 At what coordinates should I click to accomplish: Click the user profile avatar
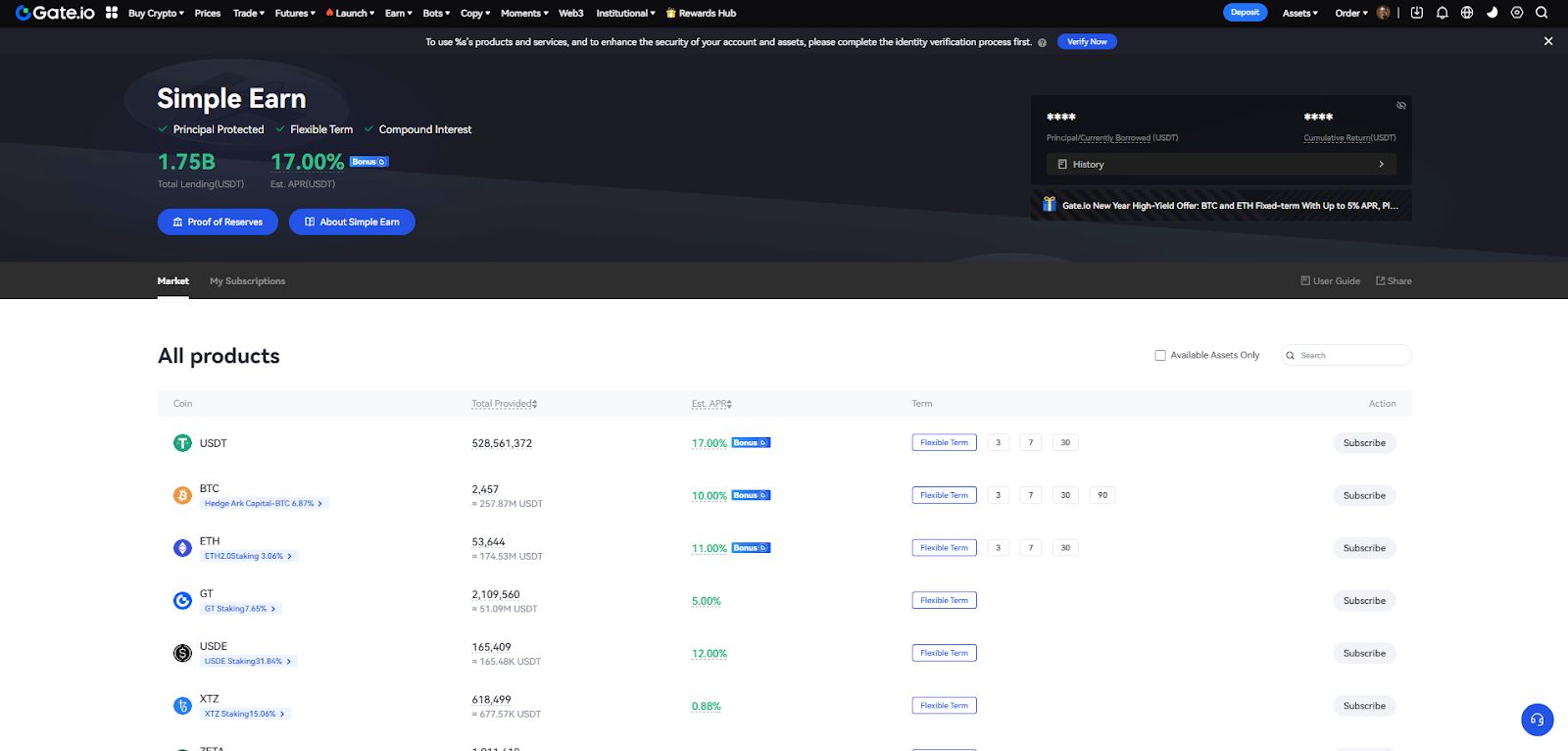click(1383, 13)
